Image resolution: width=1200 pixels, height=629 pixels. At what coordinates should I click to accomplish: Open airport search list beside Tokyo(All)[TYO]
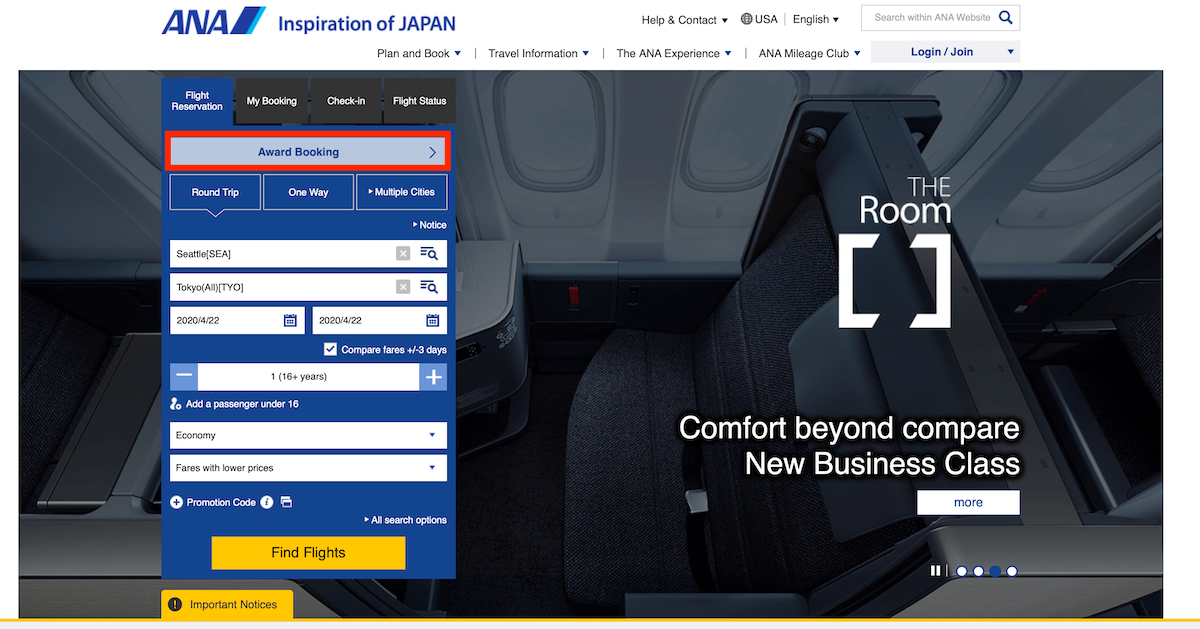point(429,287)
